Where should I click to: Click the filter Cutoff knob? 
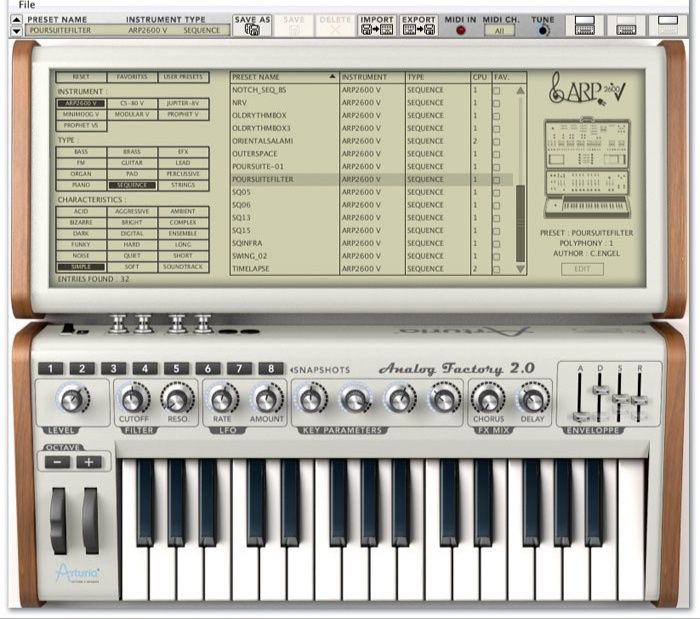point(133,399)
